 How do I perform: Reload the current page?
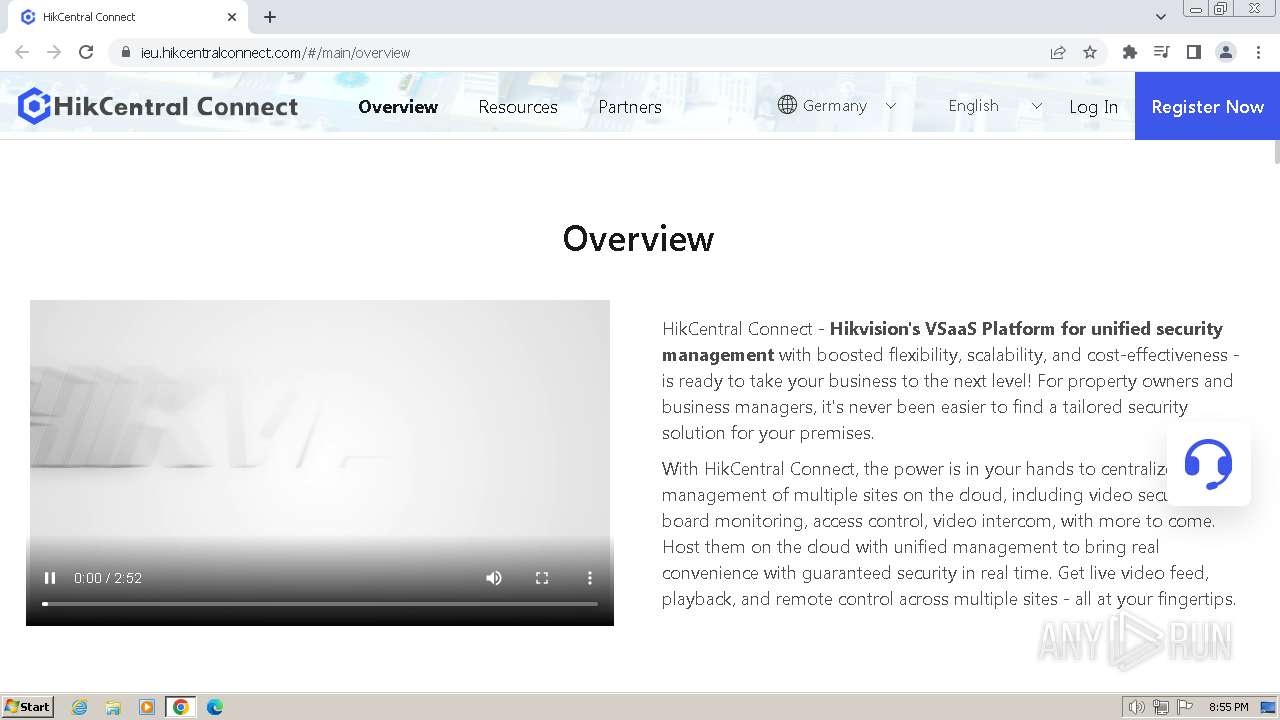[86, 52]
